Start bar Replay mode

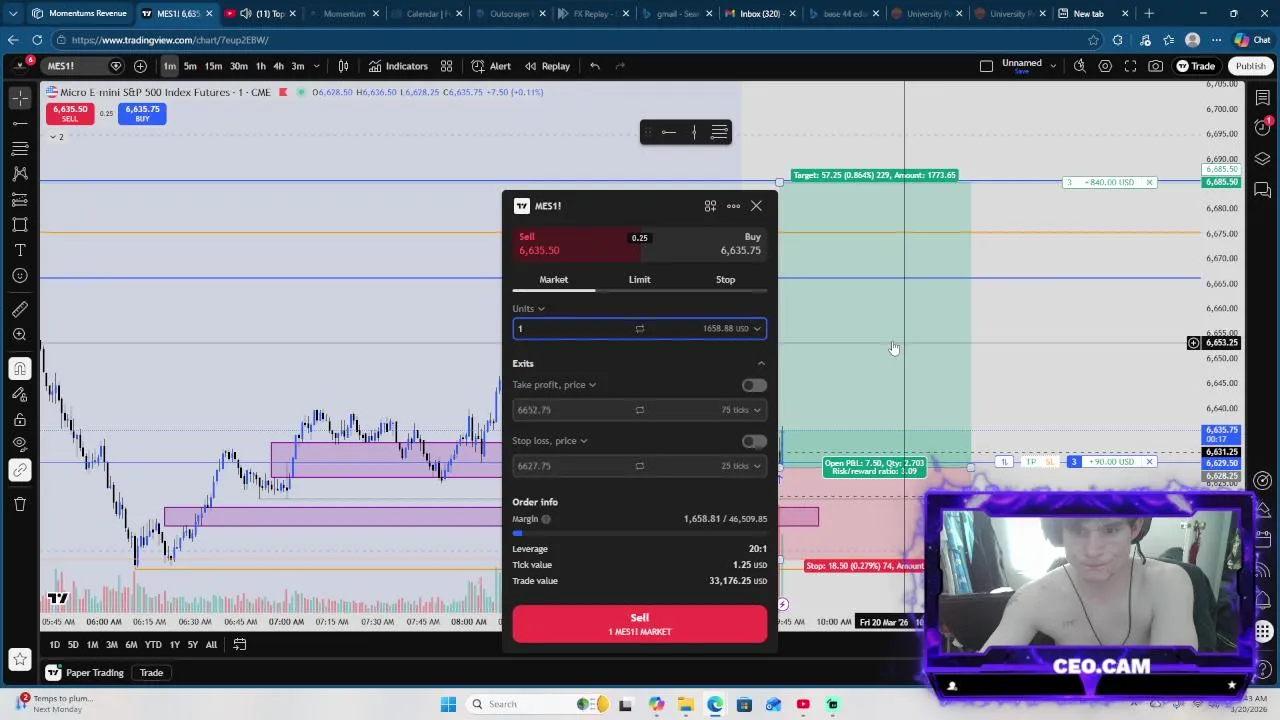pos(547,66)
